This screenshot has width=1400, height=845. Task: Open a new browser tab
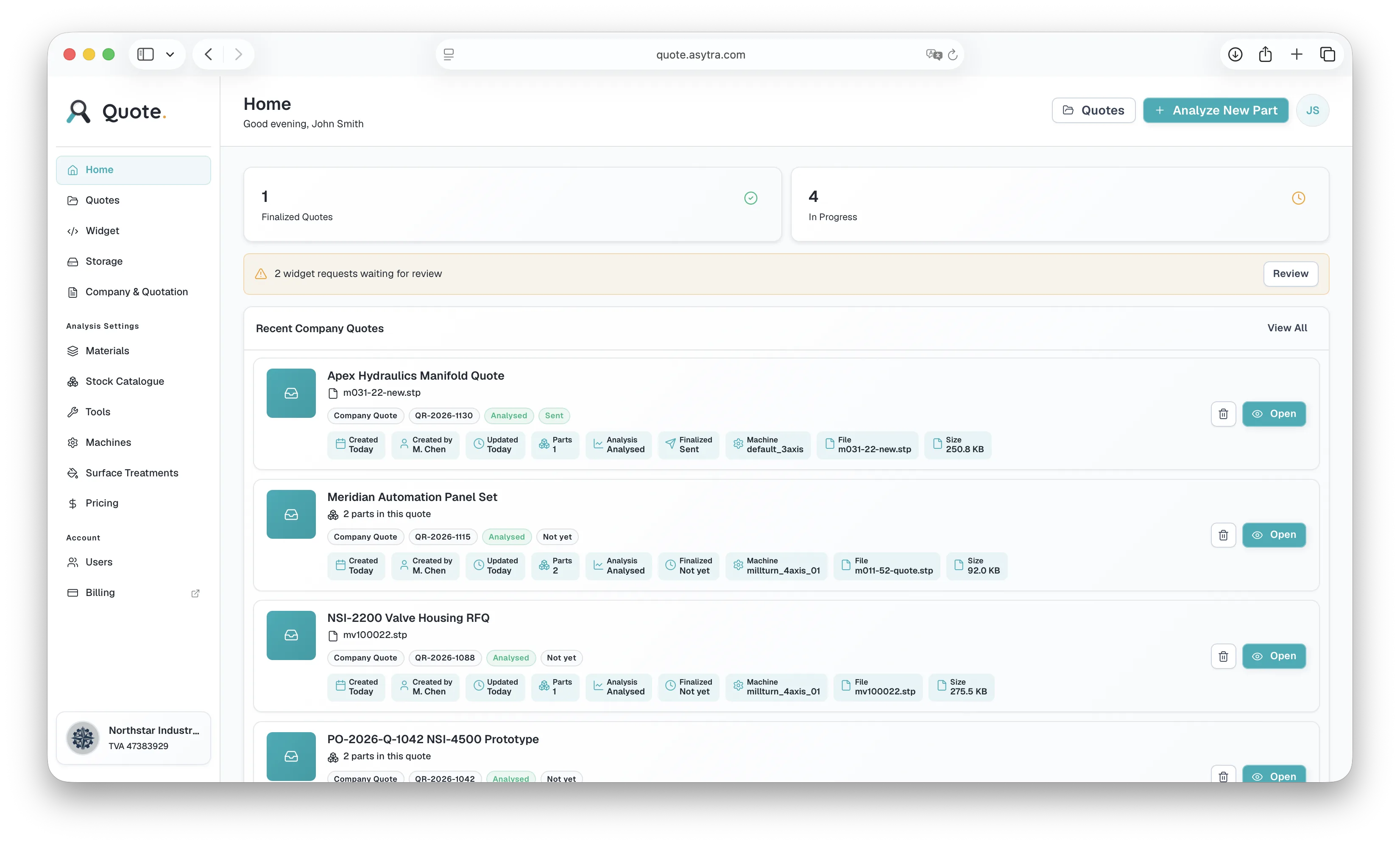coord(1296,54)
